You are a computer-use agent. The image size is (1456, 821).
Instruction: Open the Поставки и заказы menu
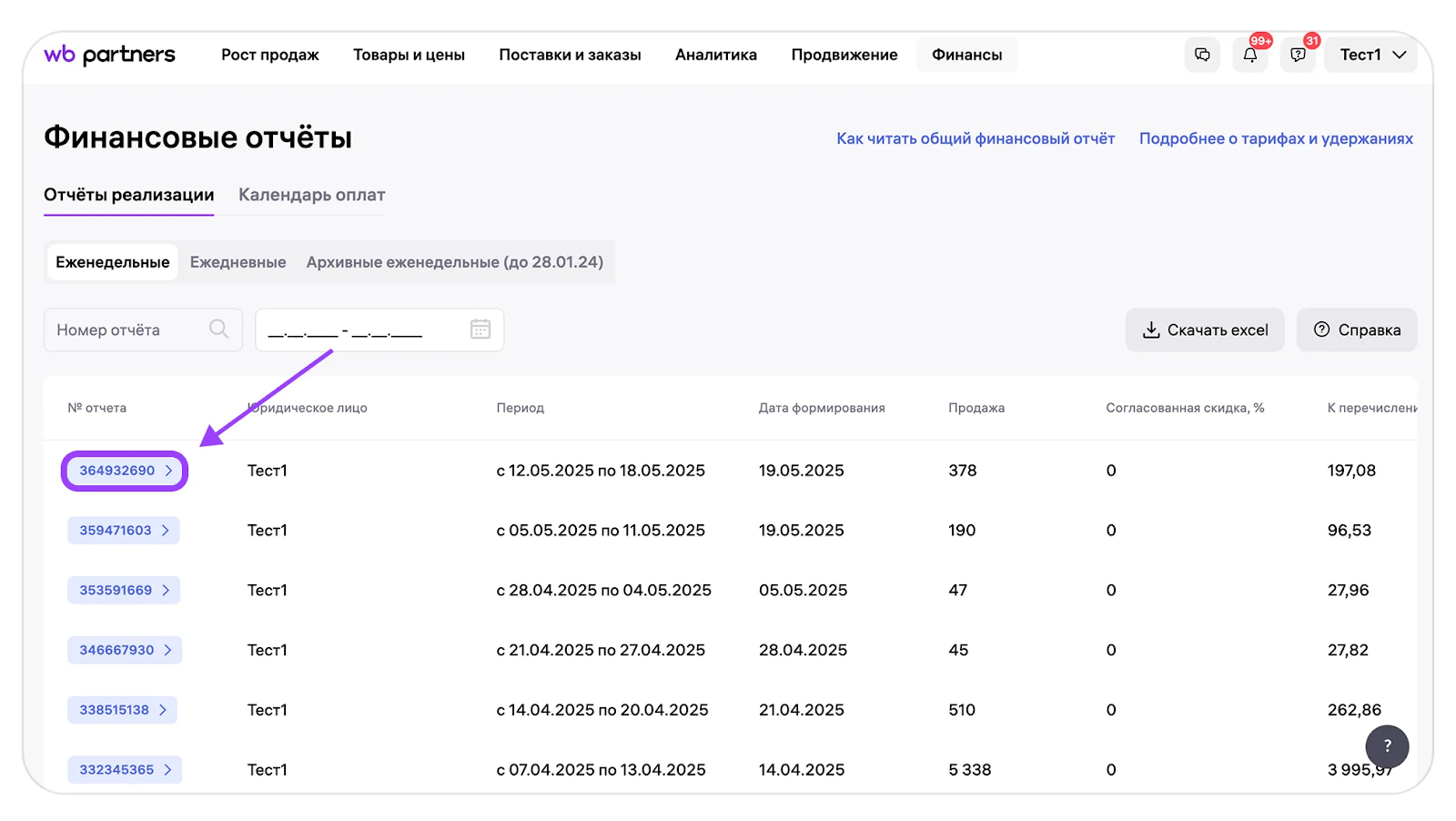[x=570, y=55]
